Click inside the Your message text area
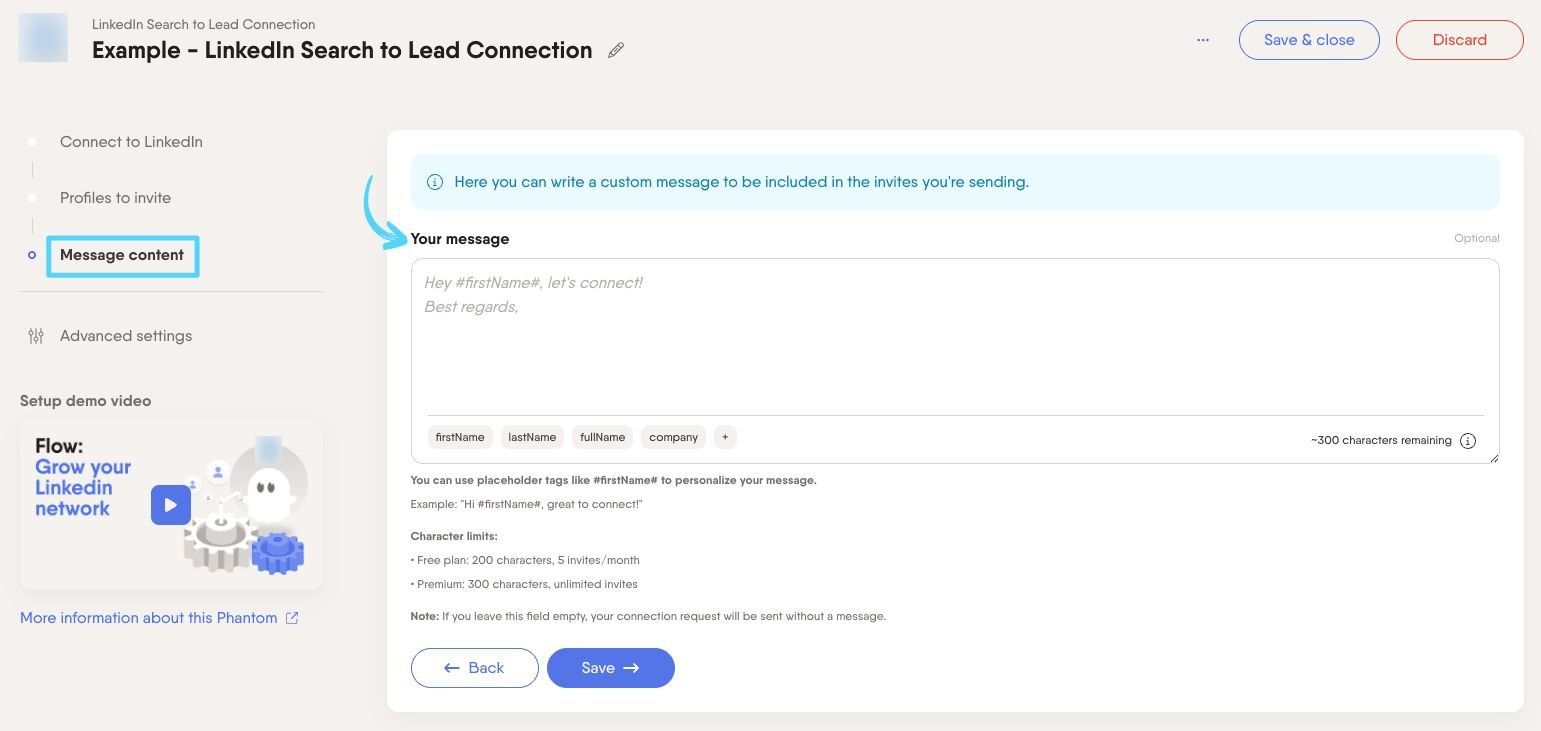Viewport: 1541px width, 731px height. click(955, 338)
